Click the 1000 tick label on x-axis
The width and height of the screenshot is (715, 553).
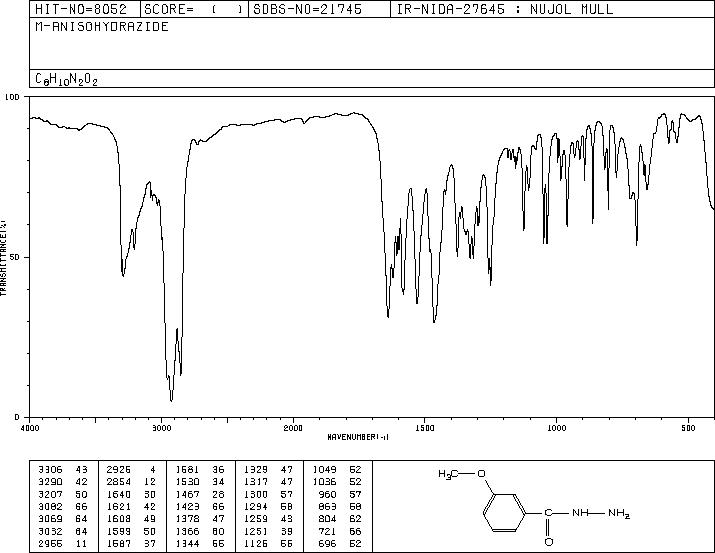556,428
